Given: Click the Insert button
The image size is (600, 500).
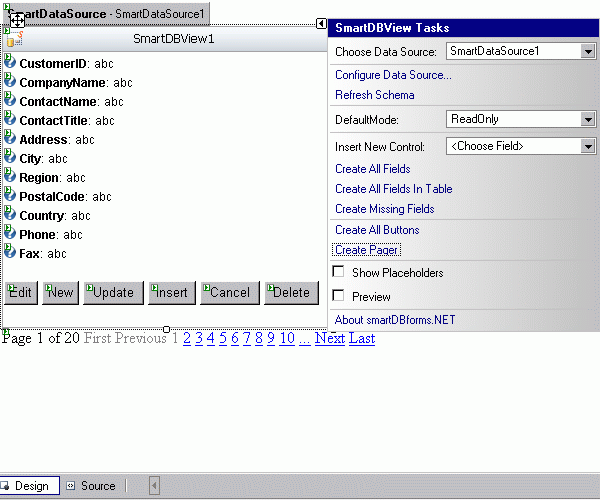Looking at the screenshot, I should (x=172, y=293).
